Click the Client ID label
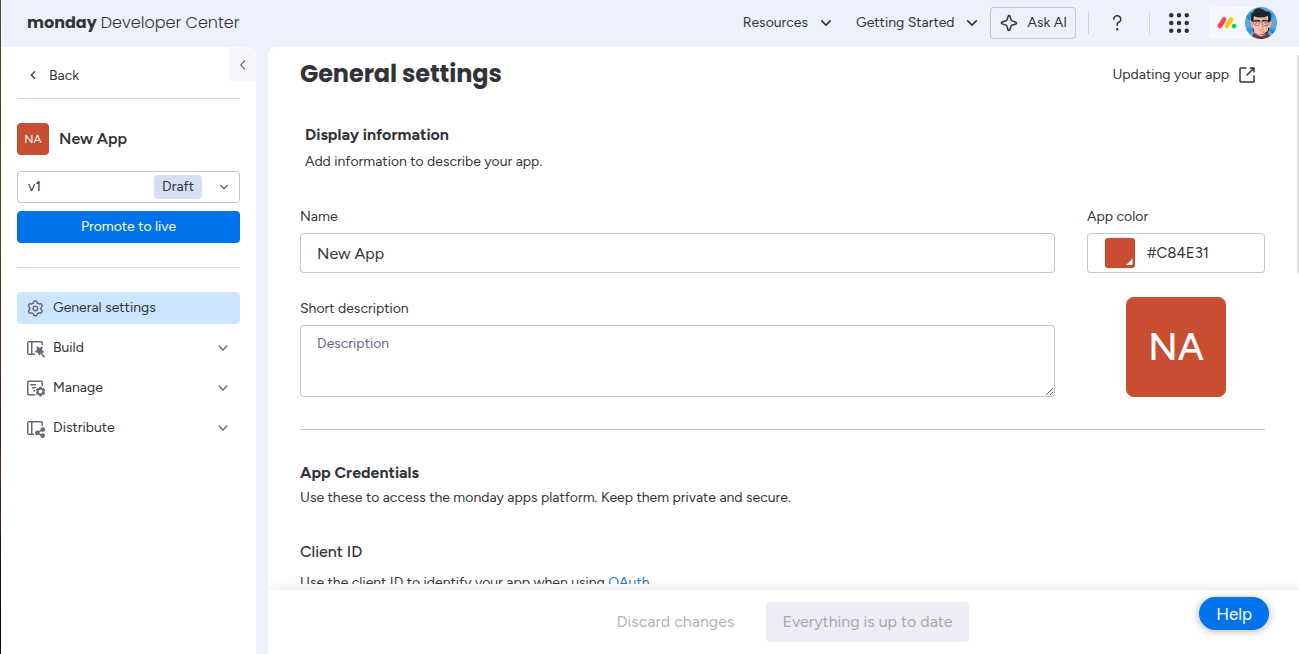Screen dimensions: 1299x654 (331, 552)
